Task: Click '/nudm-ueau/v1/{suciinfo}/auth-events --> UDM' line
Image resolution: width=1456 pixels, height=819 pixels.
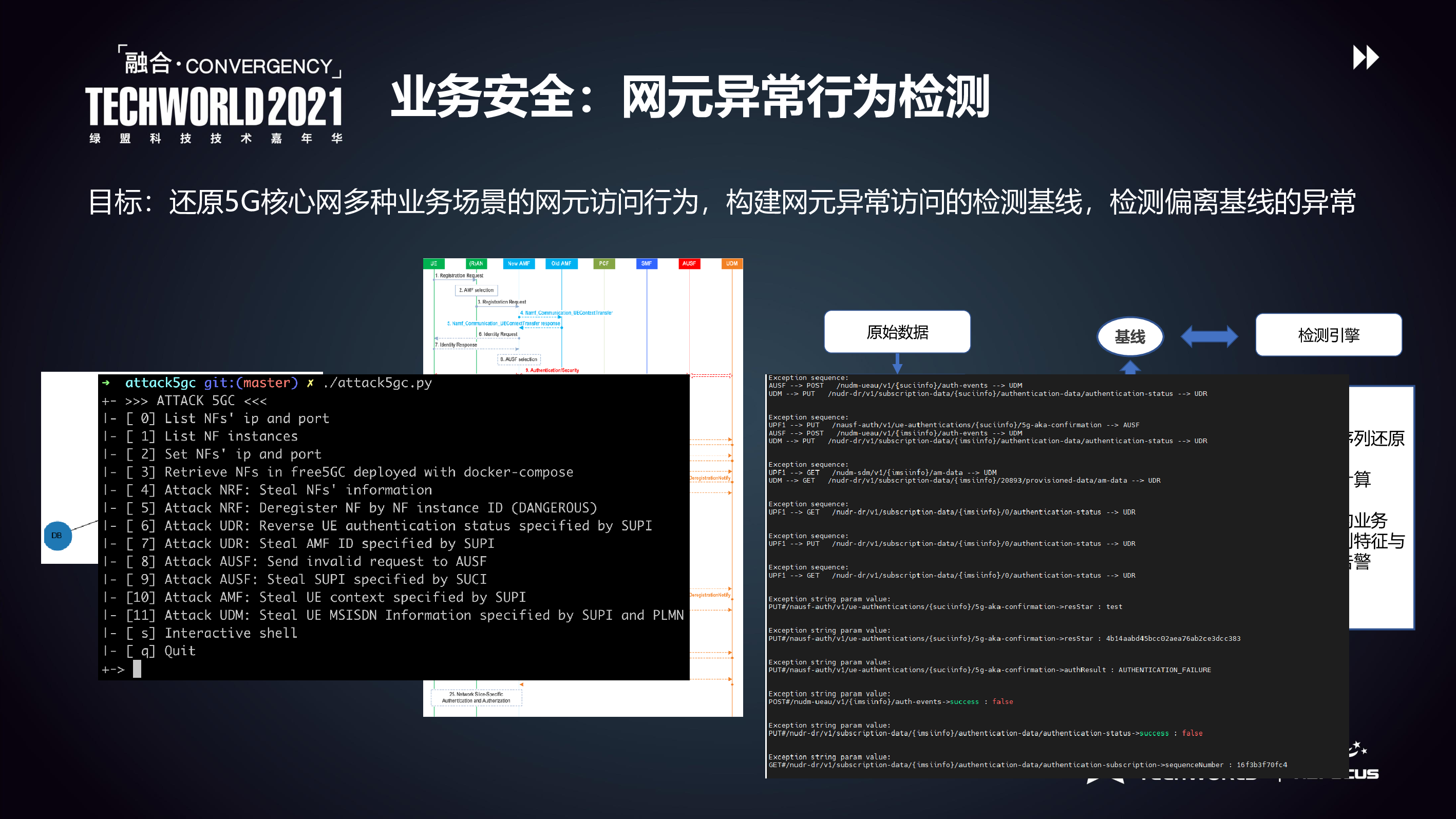Action: click(895, 386)
